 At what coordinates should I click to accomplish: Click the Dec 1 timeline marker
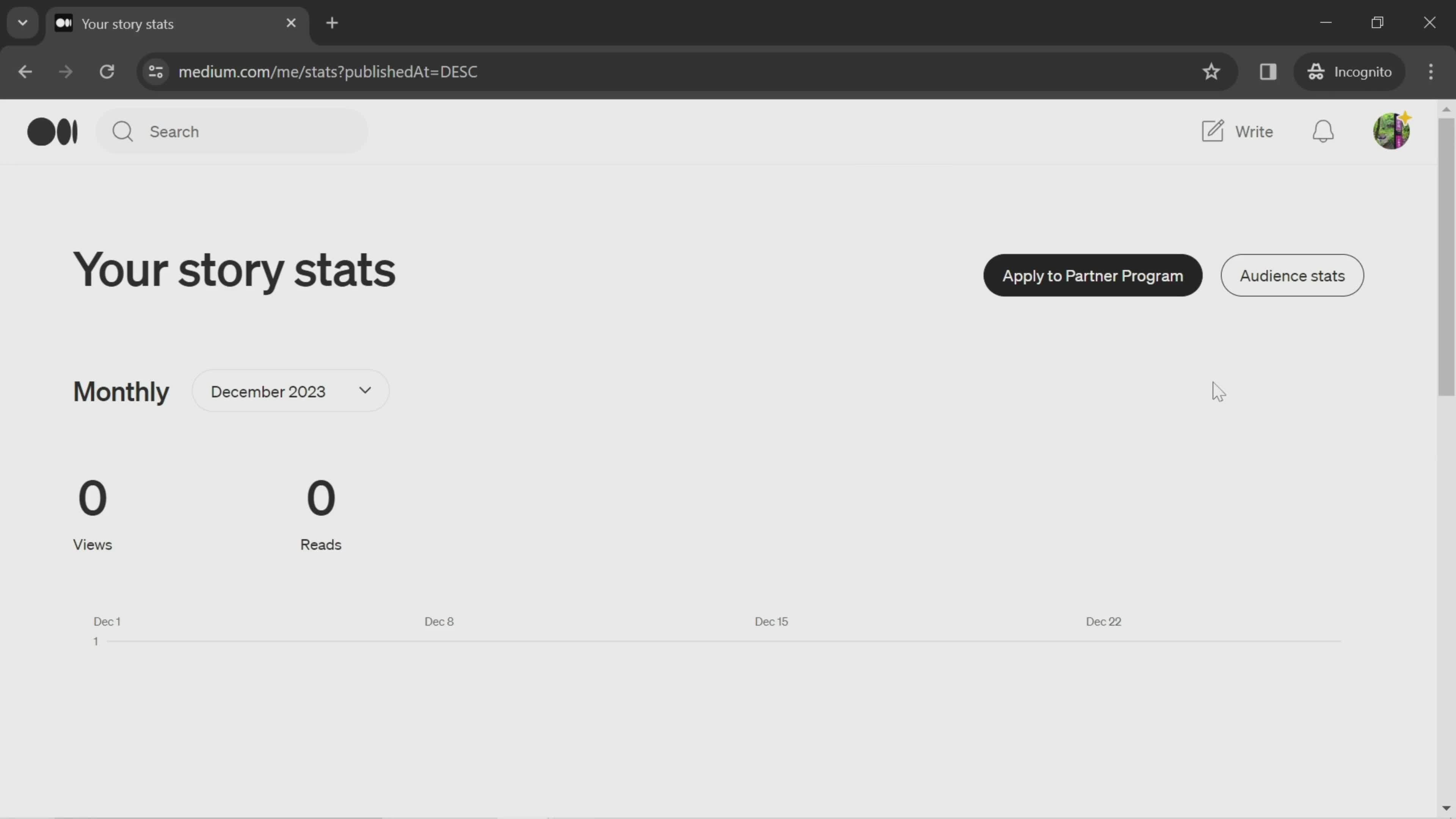107,621
